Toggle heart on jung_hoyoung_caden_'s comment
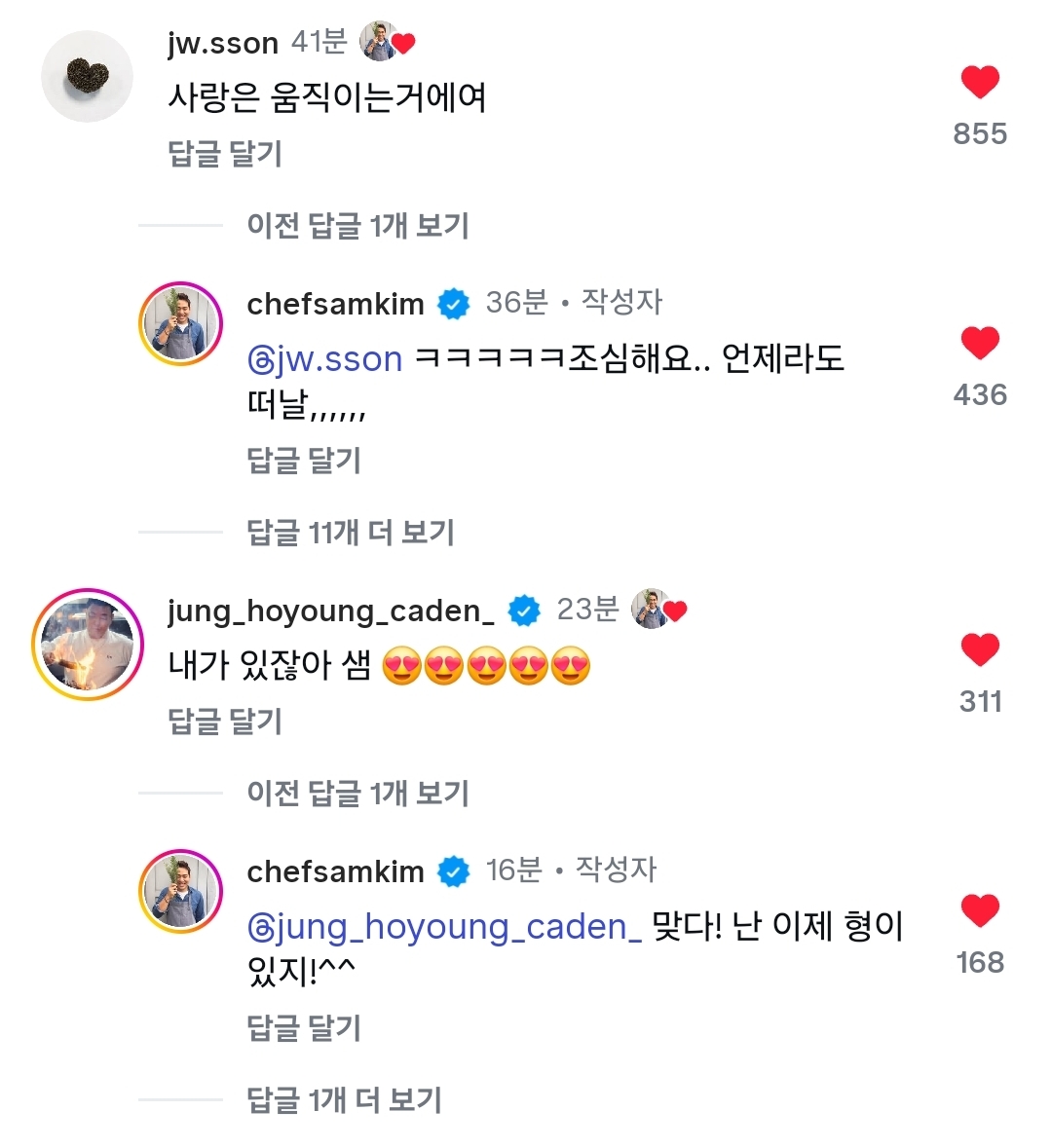The width and height of the screenshot is (1052, 1148). (x=980, y=650)
